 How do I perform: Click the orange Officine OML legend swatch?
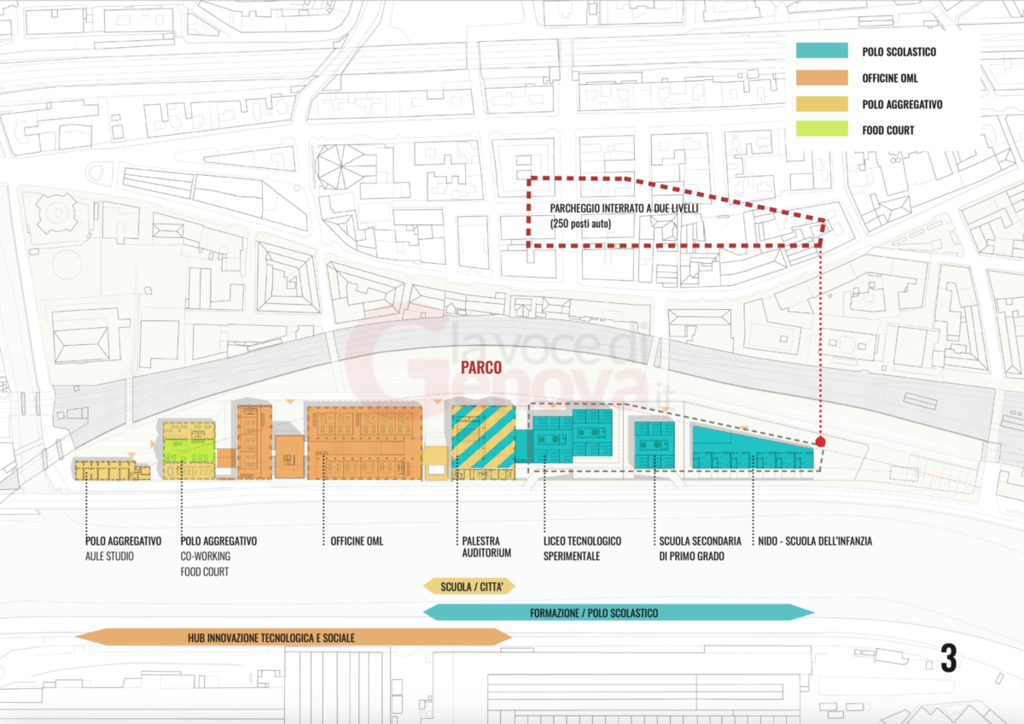(822, 77)
